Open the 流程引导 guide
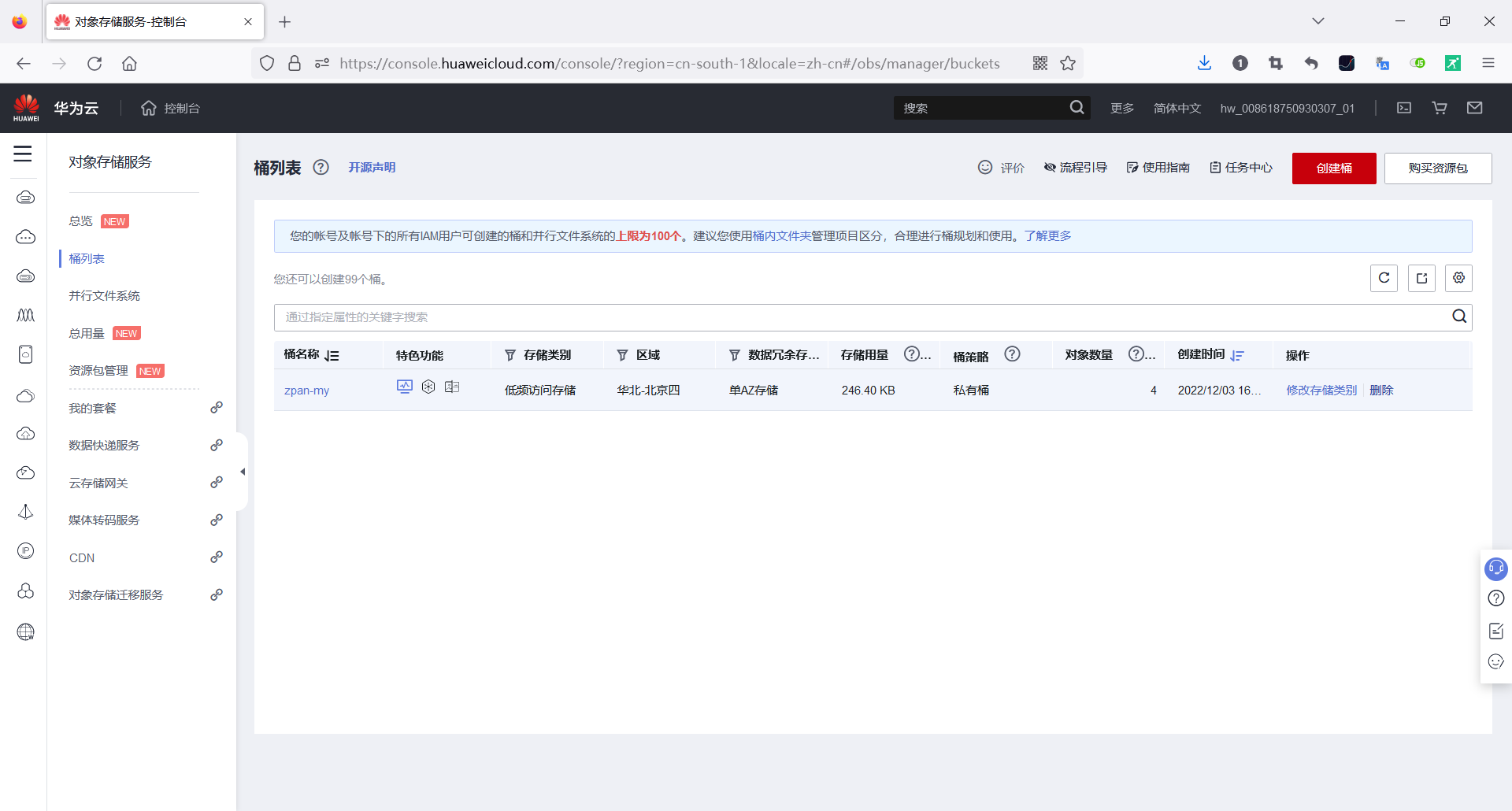Screen dimensions: 1512x811 click(x=1076, y=168)
